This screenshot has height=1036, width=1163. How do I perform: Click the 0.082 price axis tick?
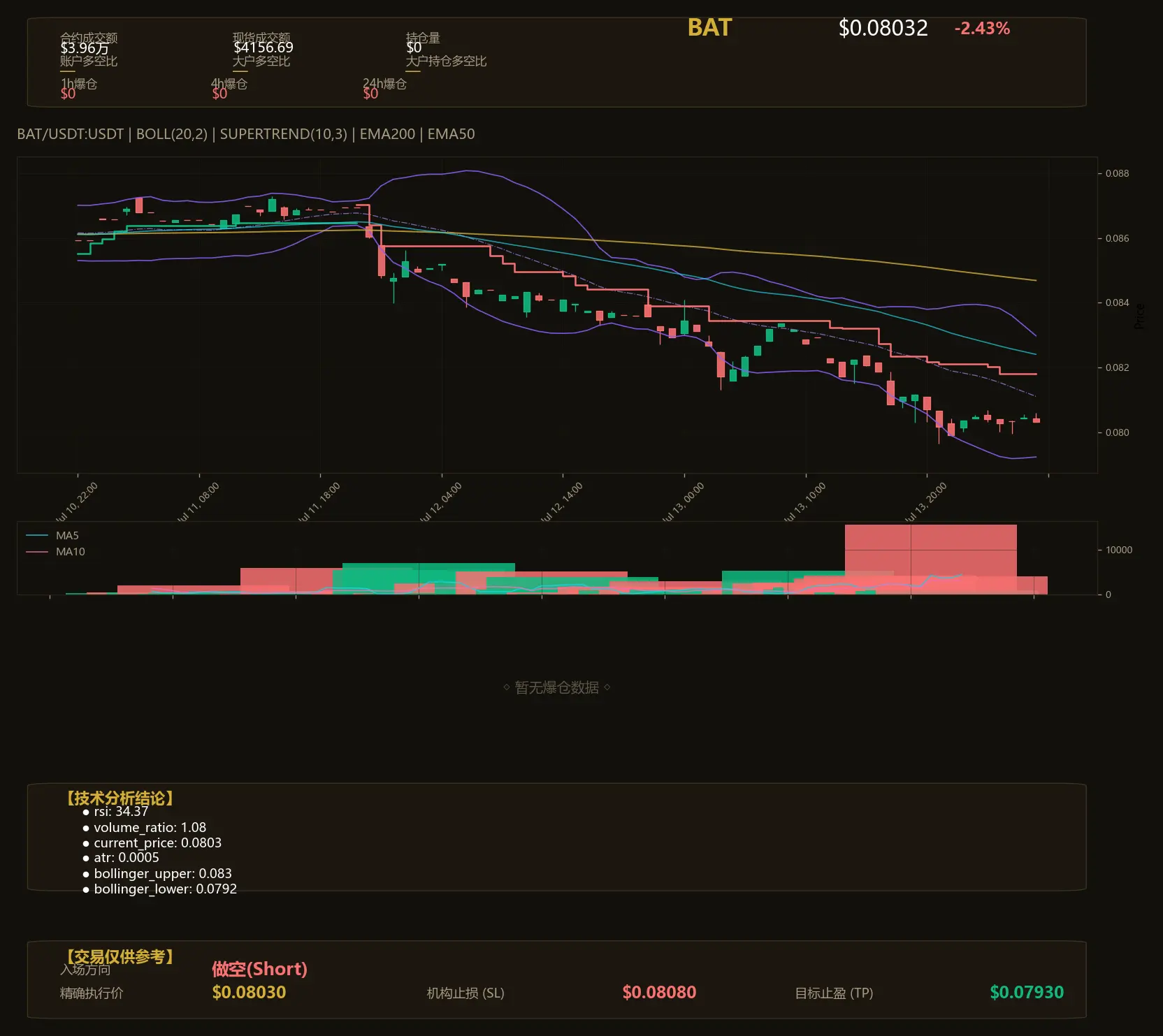[x=1117, y=367]
